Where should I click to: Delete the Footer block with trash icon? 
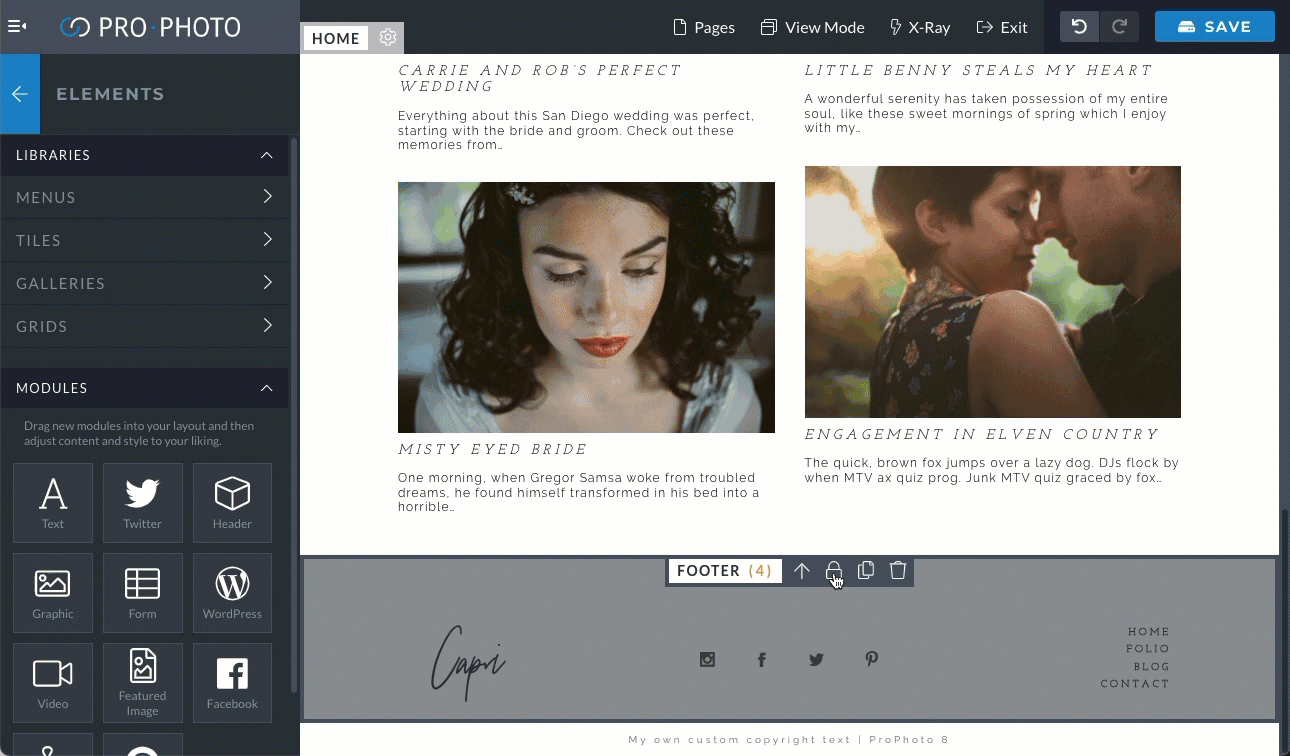pyautogui.click(x=898, y=570)
